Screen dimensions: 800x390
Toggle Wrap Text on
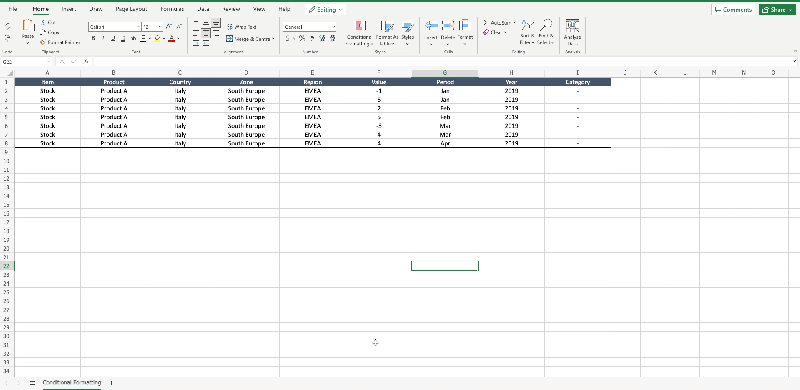(241, 27)
